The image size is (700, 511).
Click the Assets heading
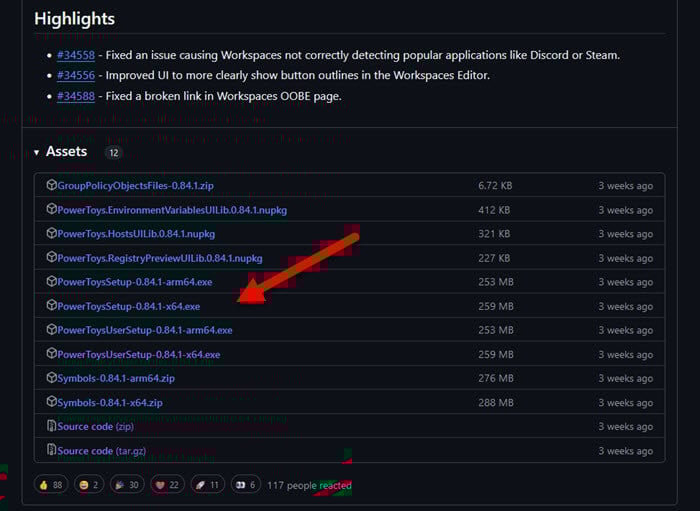67,152
